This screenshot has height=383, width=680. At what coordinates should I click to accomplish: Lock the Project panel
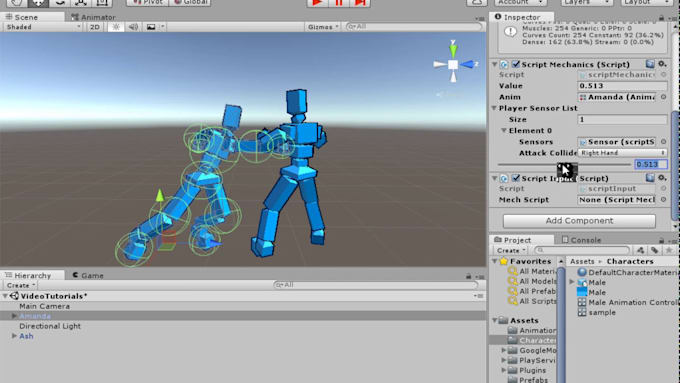point(661,240)
